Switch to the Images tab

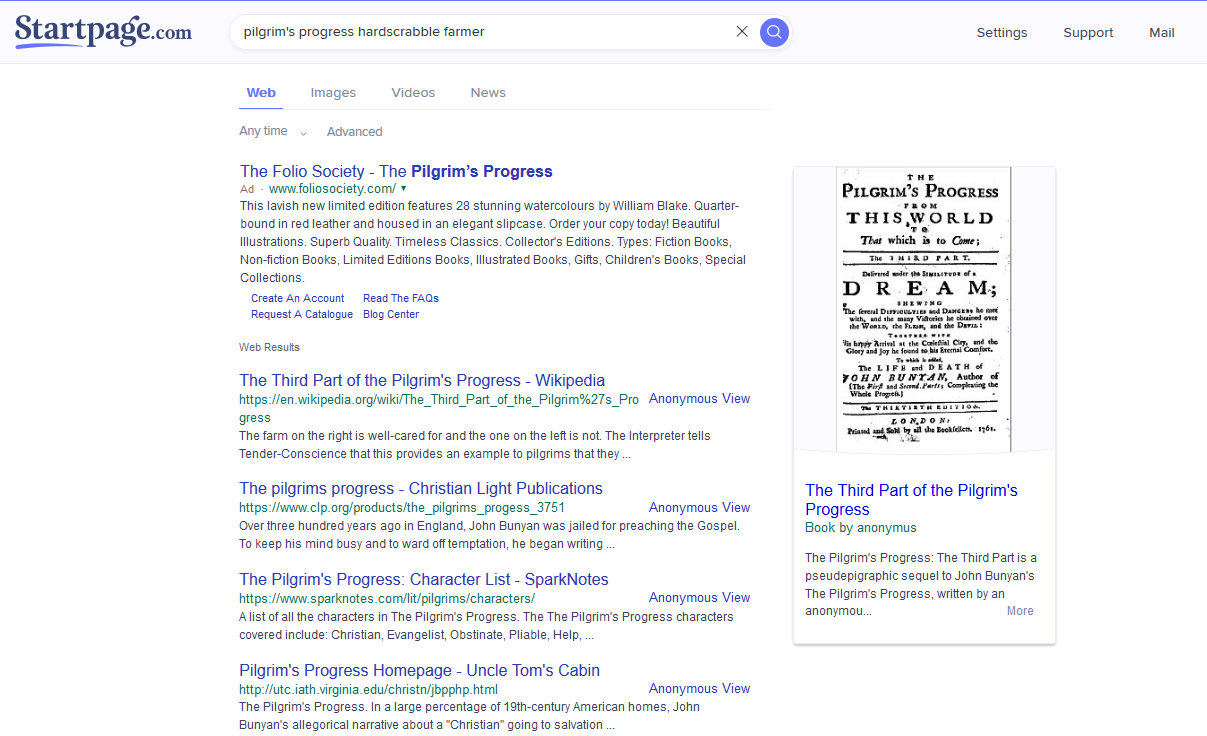333,92
